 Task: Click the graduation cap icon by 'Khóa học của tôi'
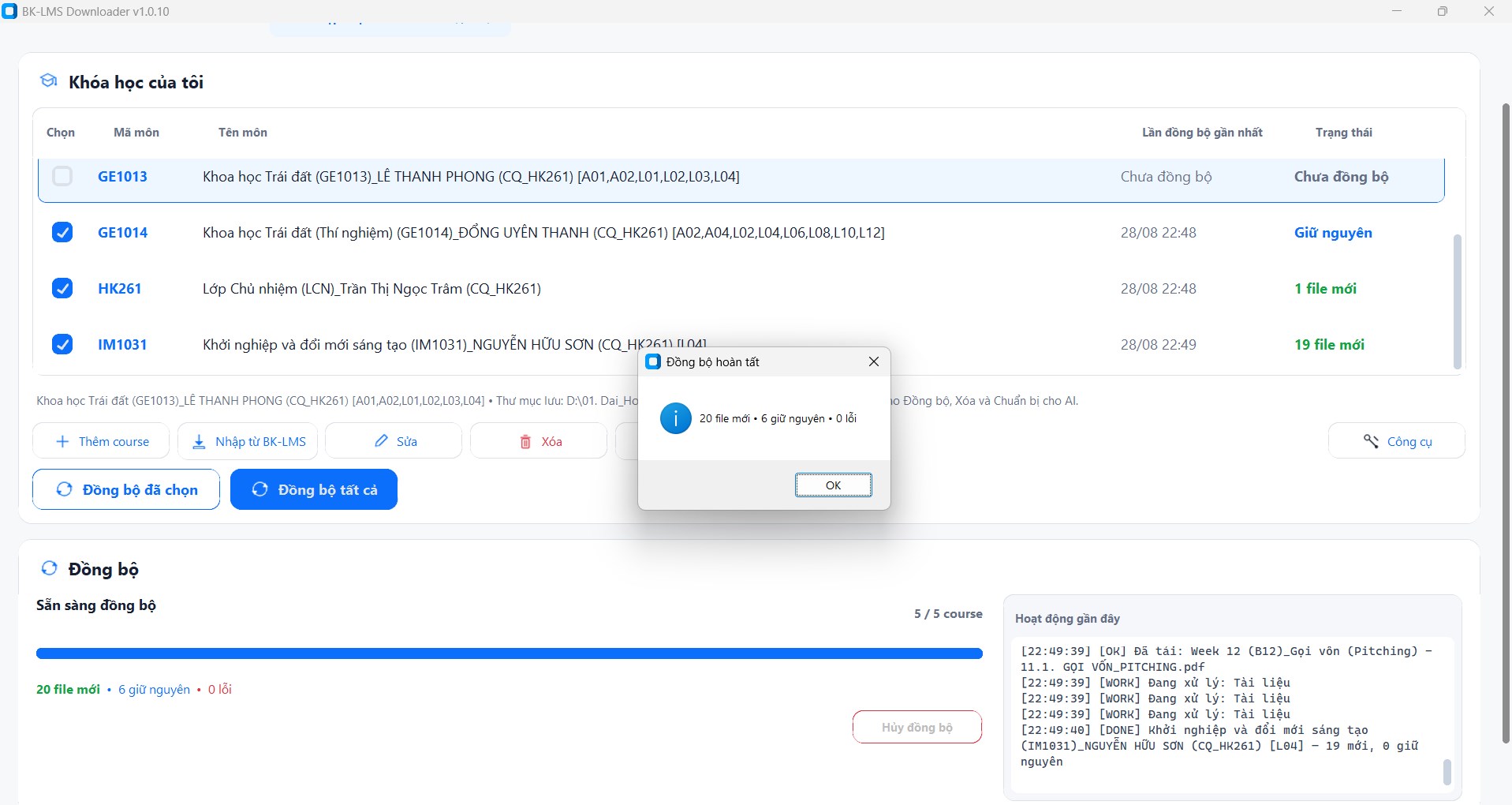point(48,80)
